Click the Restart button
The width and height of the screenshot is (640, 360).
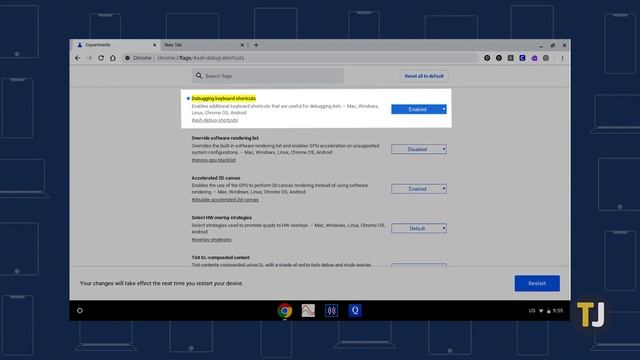tap(537, 283)
